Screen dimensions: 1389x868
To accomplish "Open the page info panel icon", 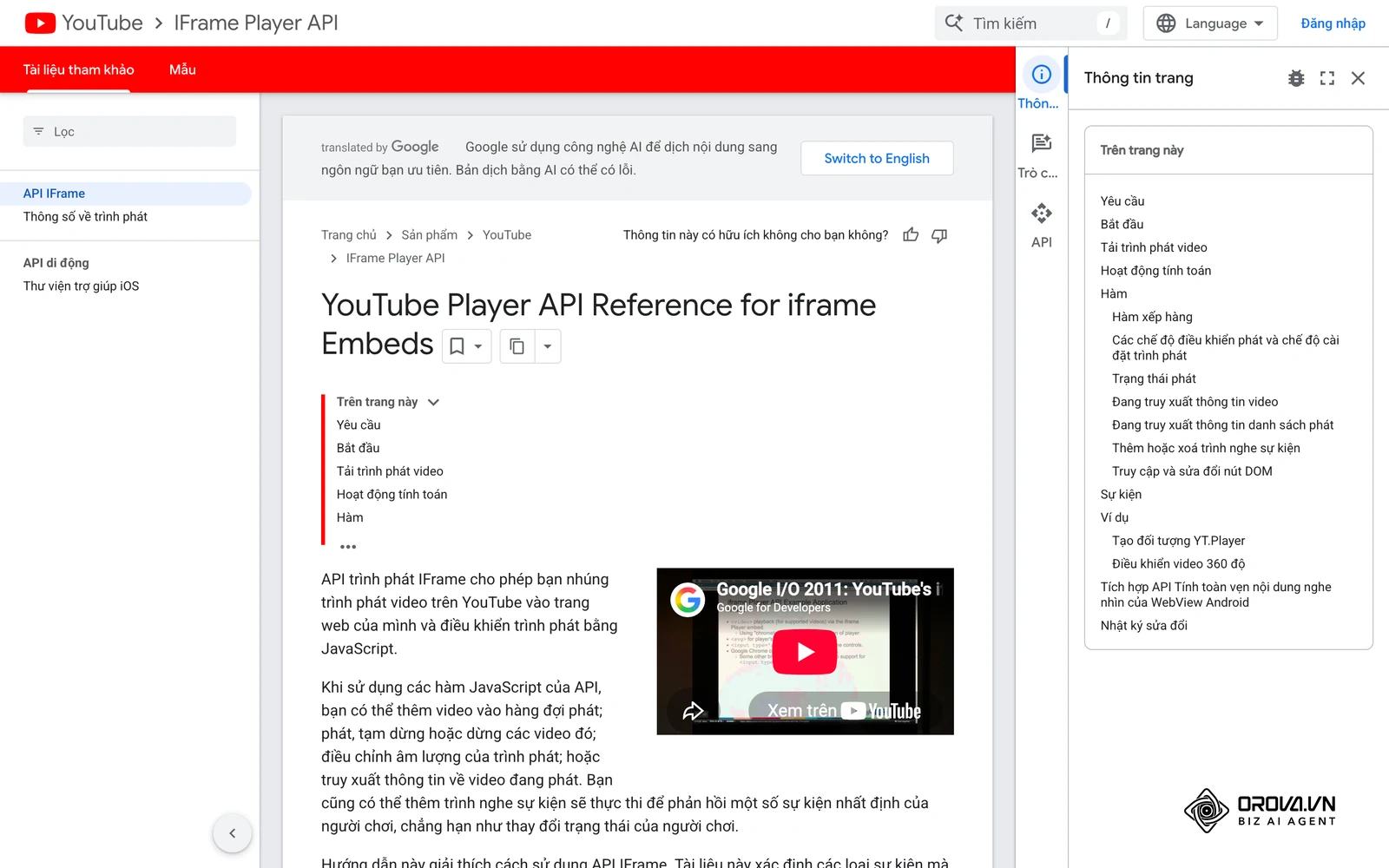I will pos(1041,75).
